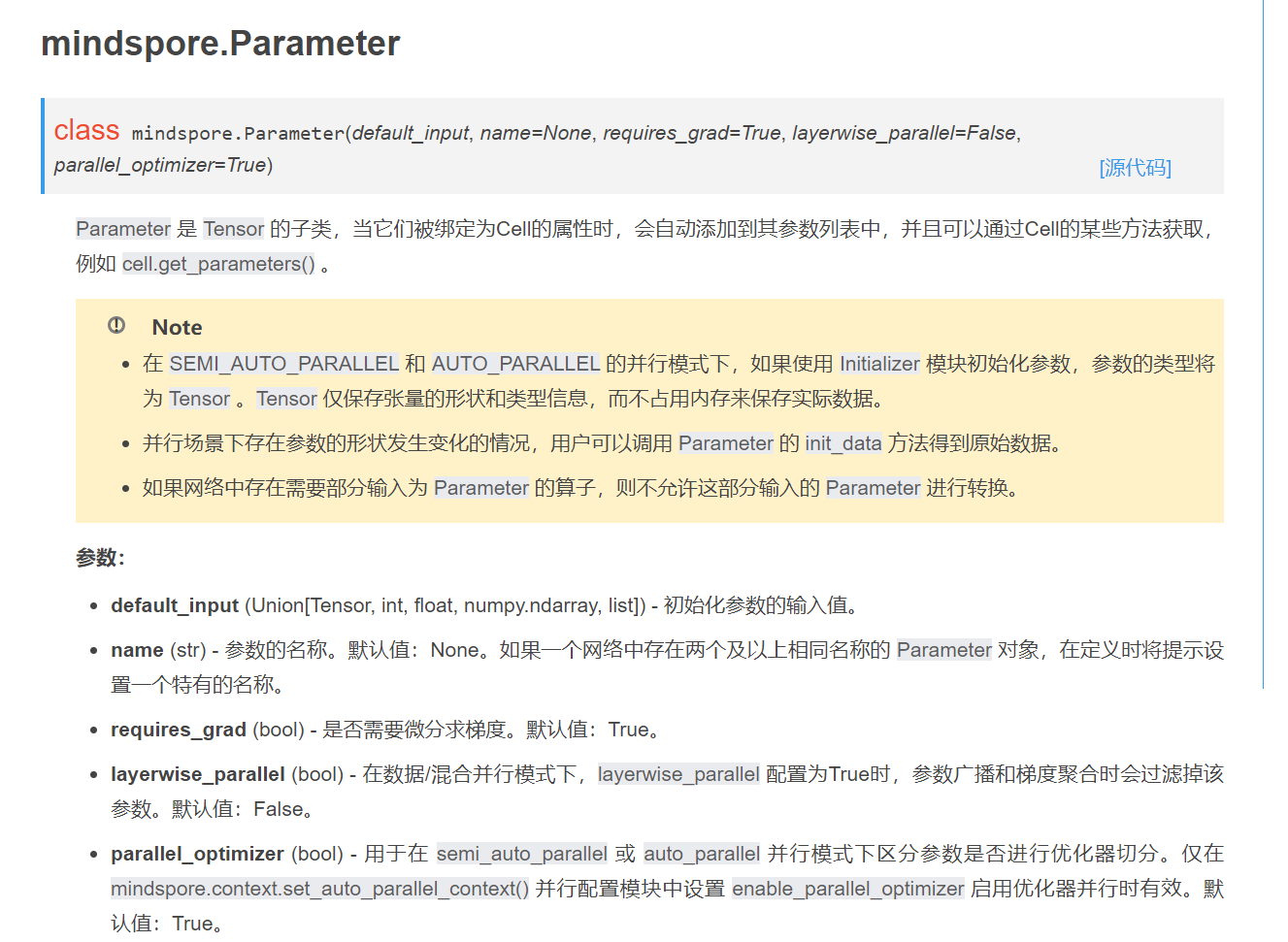Click the bold parallel_optimizer parameter name

(x=197, y=854)
